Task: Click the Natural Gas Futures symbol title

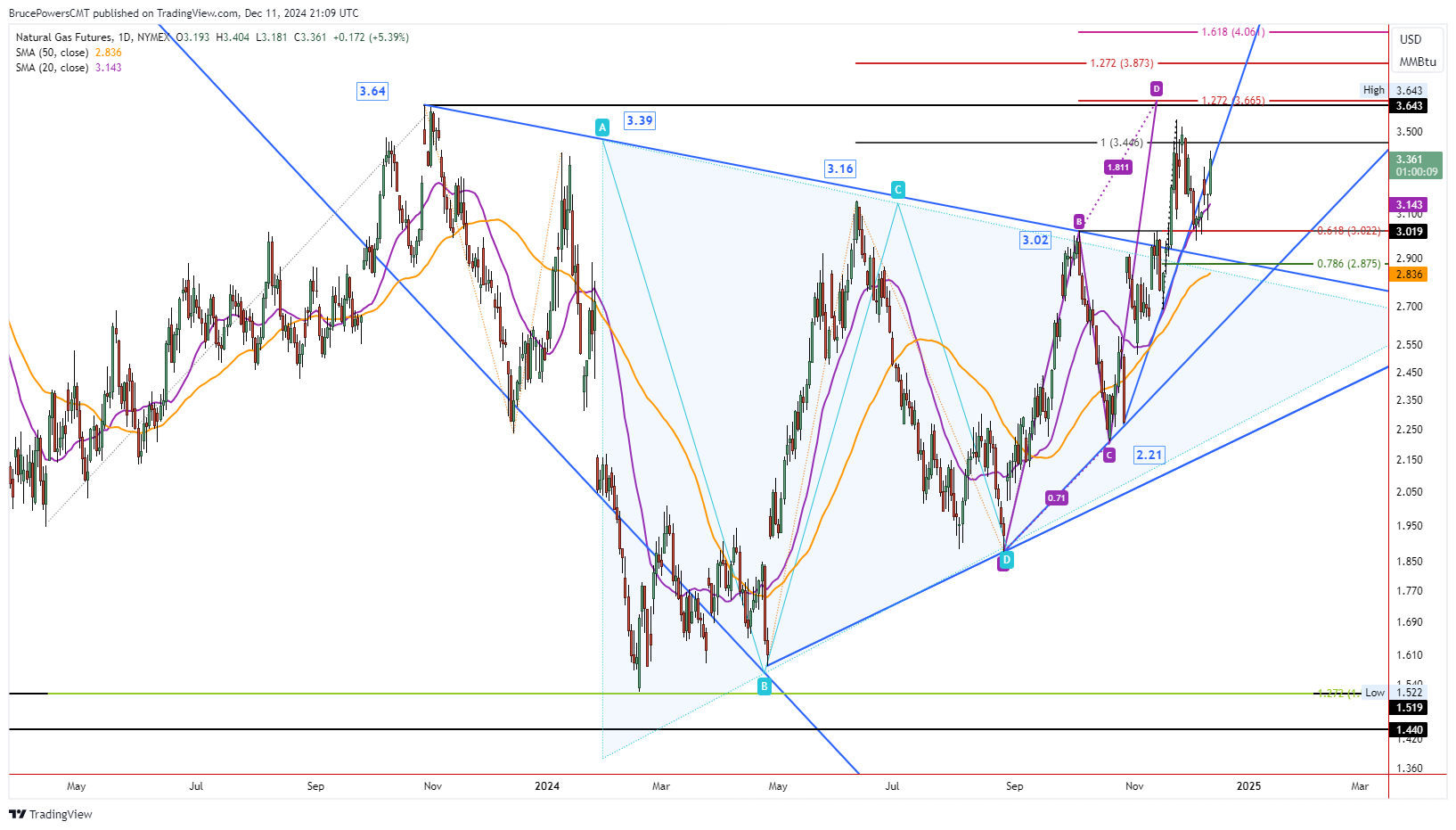Action: (x=92, y=37)
